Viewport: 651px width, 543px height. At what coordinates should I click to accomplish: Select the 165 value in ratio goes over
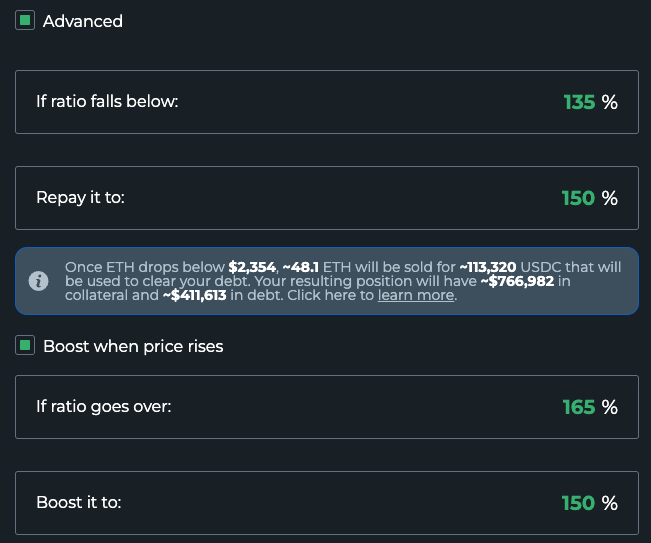579,407
